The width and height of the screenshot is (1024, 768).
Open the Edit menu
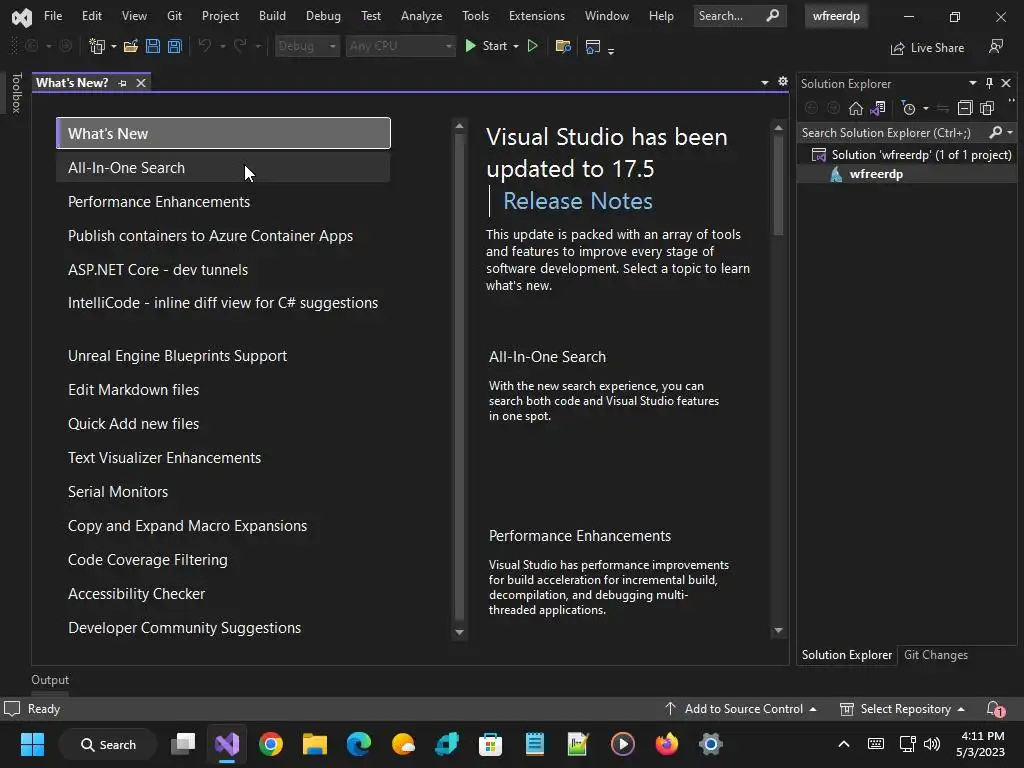click(91, 16)
